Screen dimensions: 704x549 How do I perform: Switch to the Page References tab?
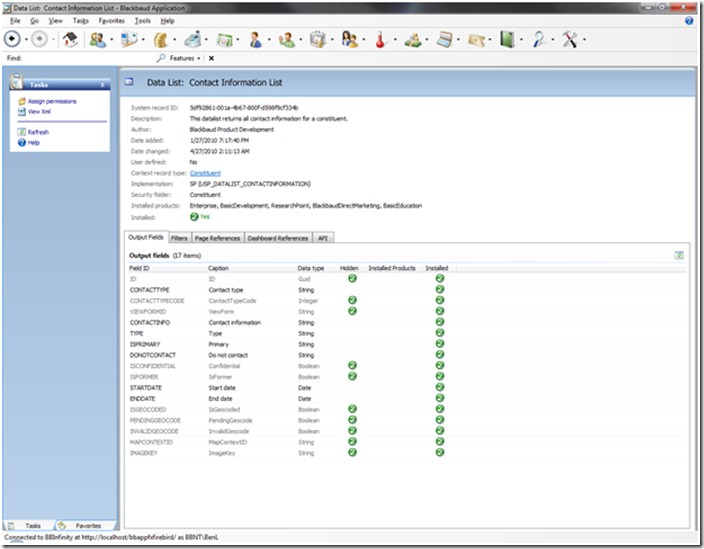coord(218,238)
